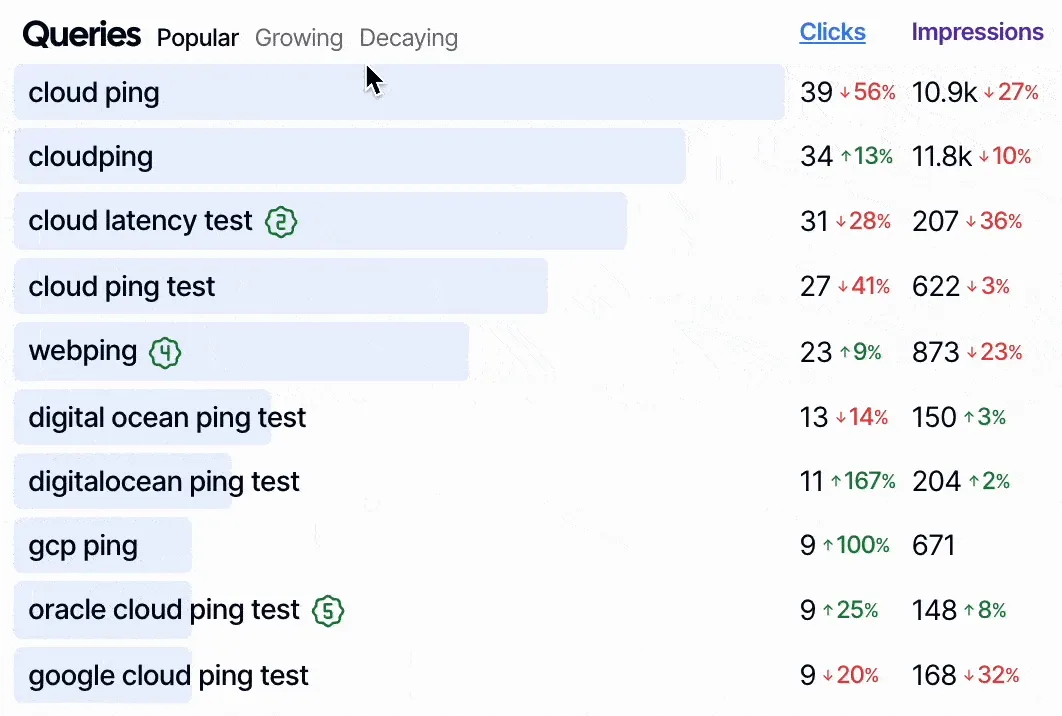Screen dimensions: 1062x716
Task: Select the "cloud ping" query row
Action: click(x=94, y=93)
